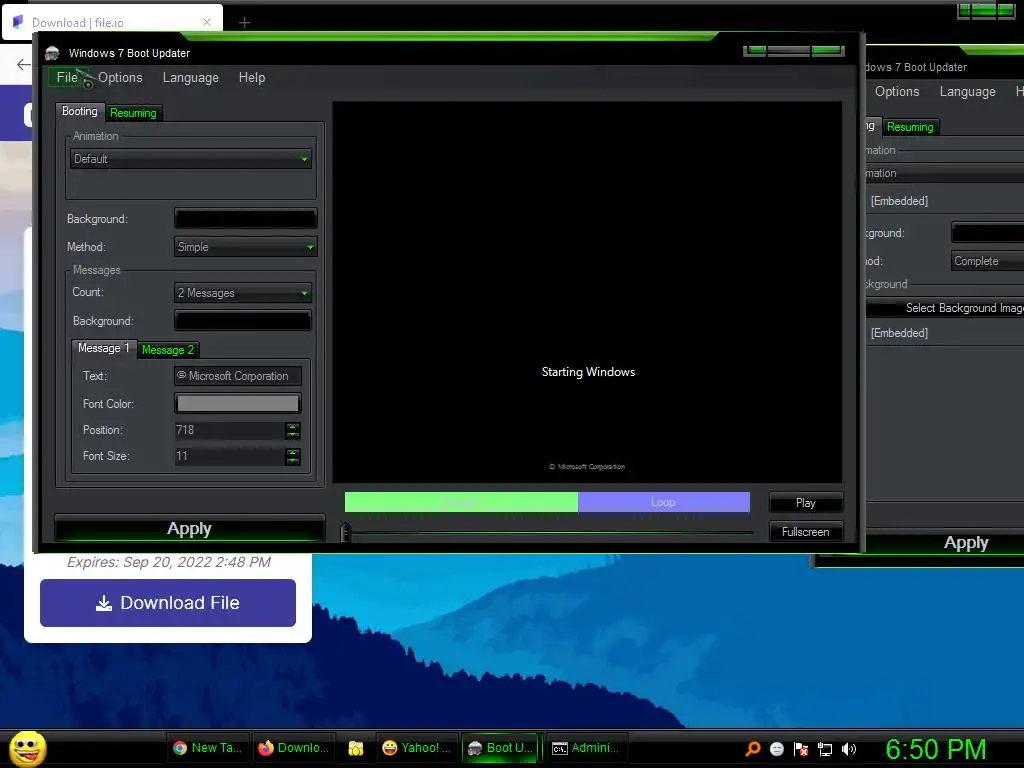Screen dimensions: 1024x768
Task: Open Options menu in background Boot Updater window
Action: (897, 91)
